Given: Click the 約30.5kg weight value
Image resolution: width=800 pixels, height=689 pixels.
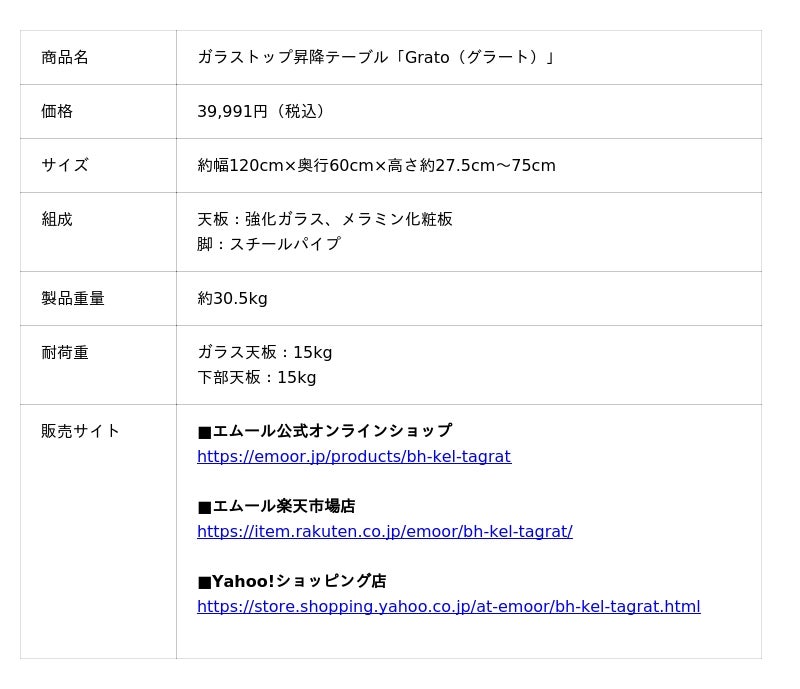Looking at the screenshot, I should click(x=232, y=299).
